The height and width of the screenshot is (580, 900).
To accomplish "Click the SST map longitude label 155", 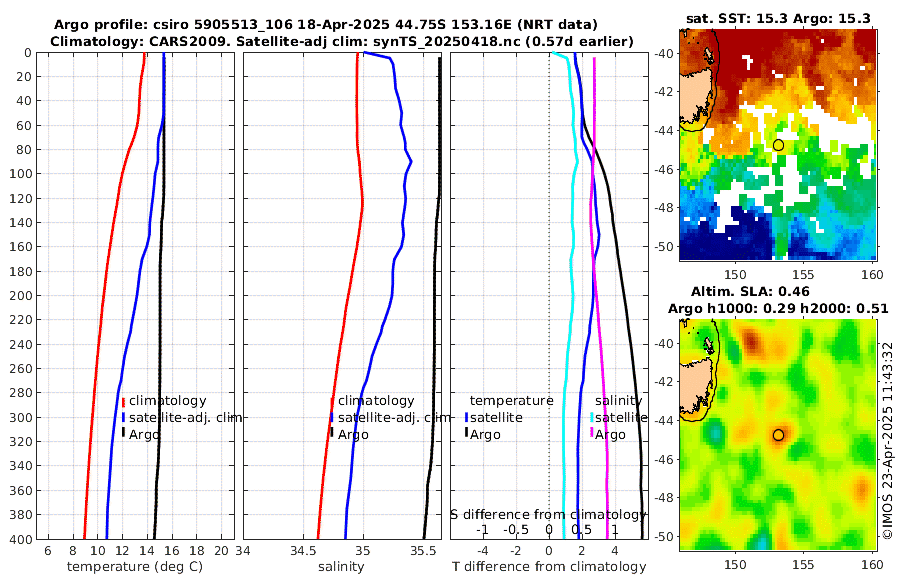I will click(803, 274).
